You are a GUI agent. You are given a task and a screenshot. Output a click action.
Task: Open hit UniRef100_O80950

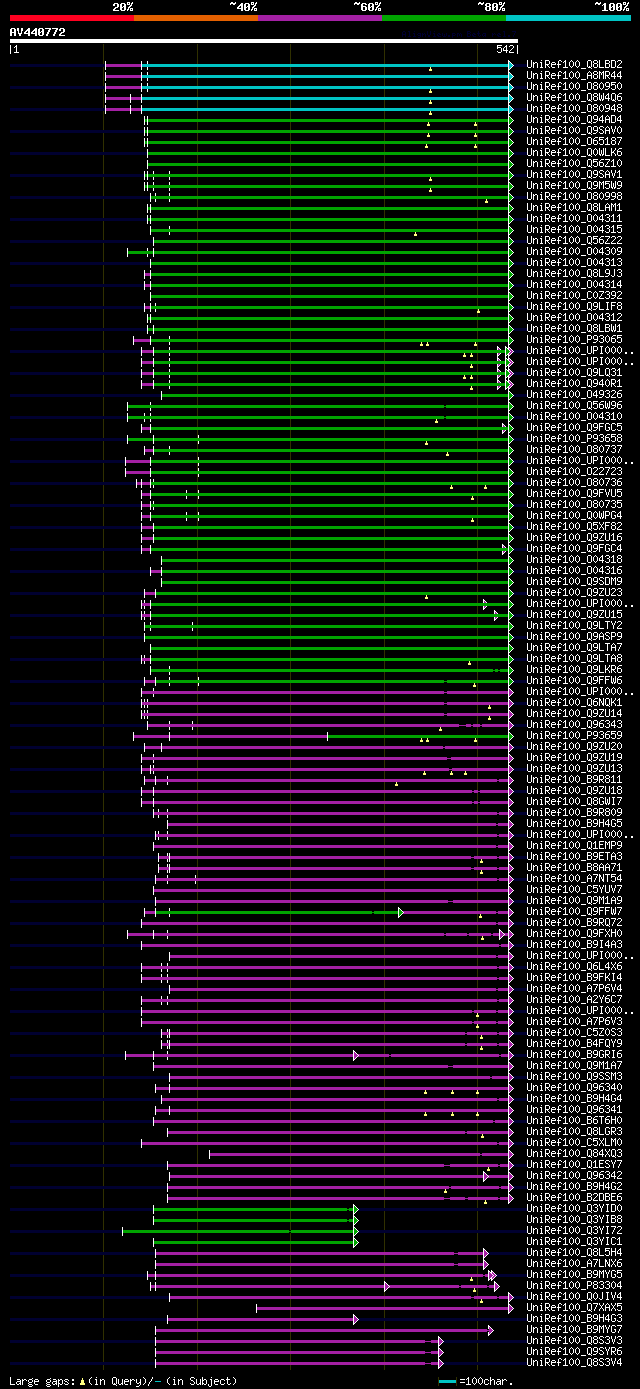coord(574,87)
